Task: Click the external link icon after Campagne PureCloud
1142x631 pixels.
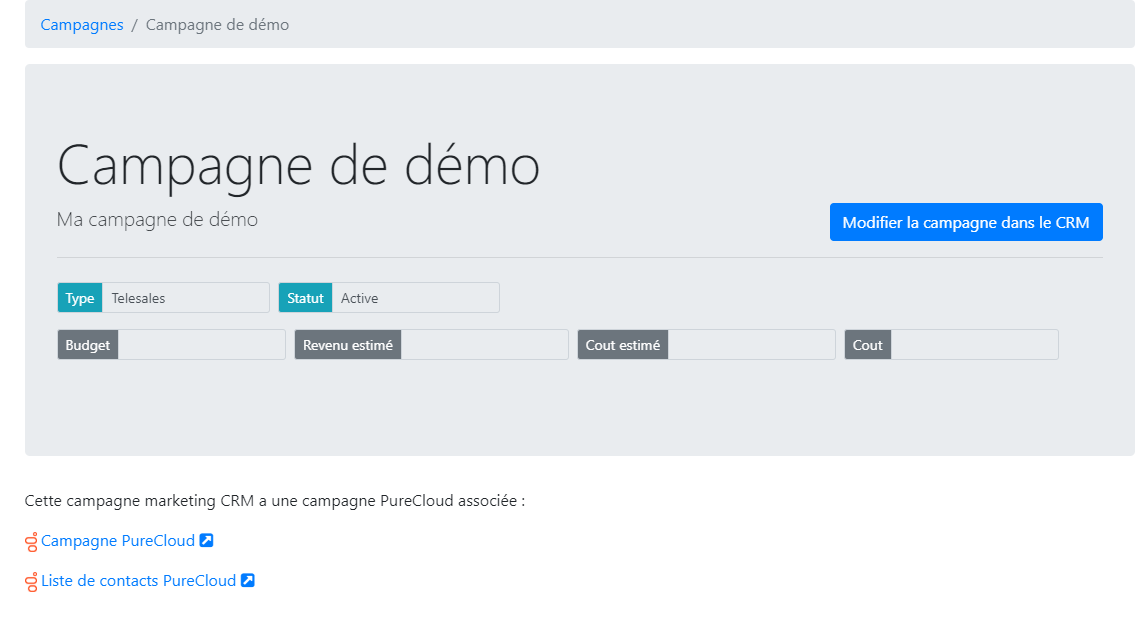Action: coord(207,541)
